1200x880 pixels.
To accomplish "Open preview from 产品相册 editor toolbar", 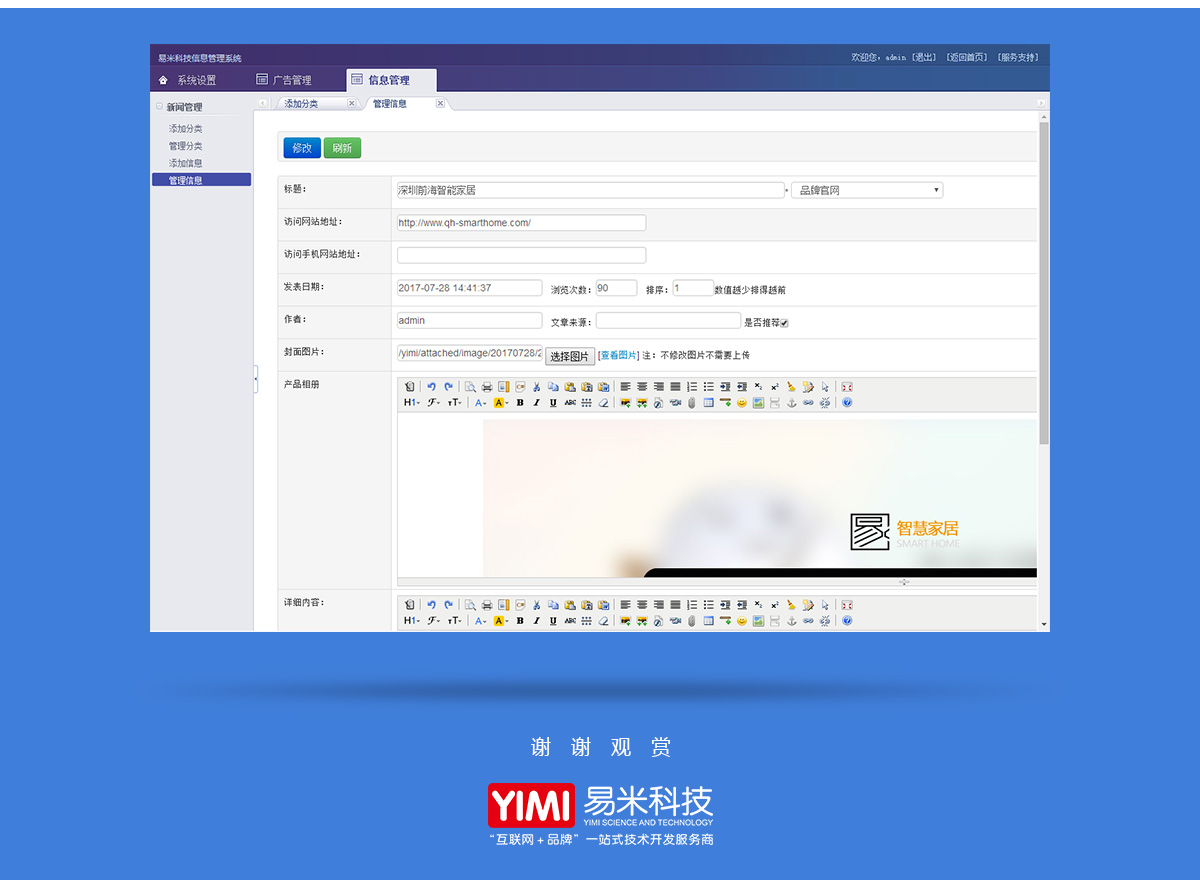I will coord(470,386).
